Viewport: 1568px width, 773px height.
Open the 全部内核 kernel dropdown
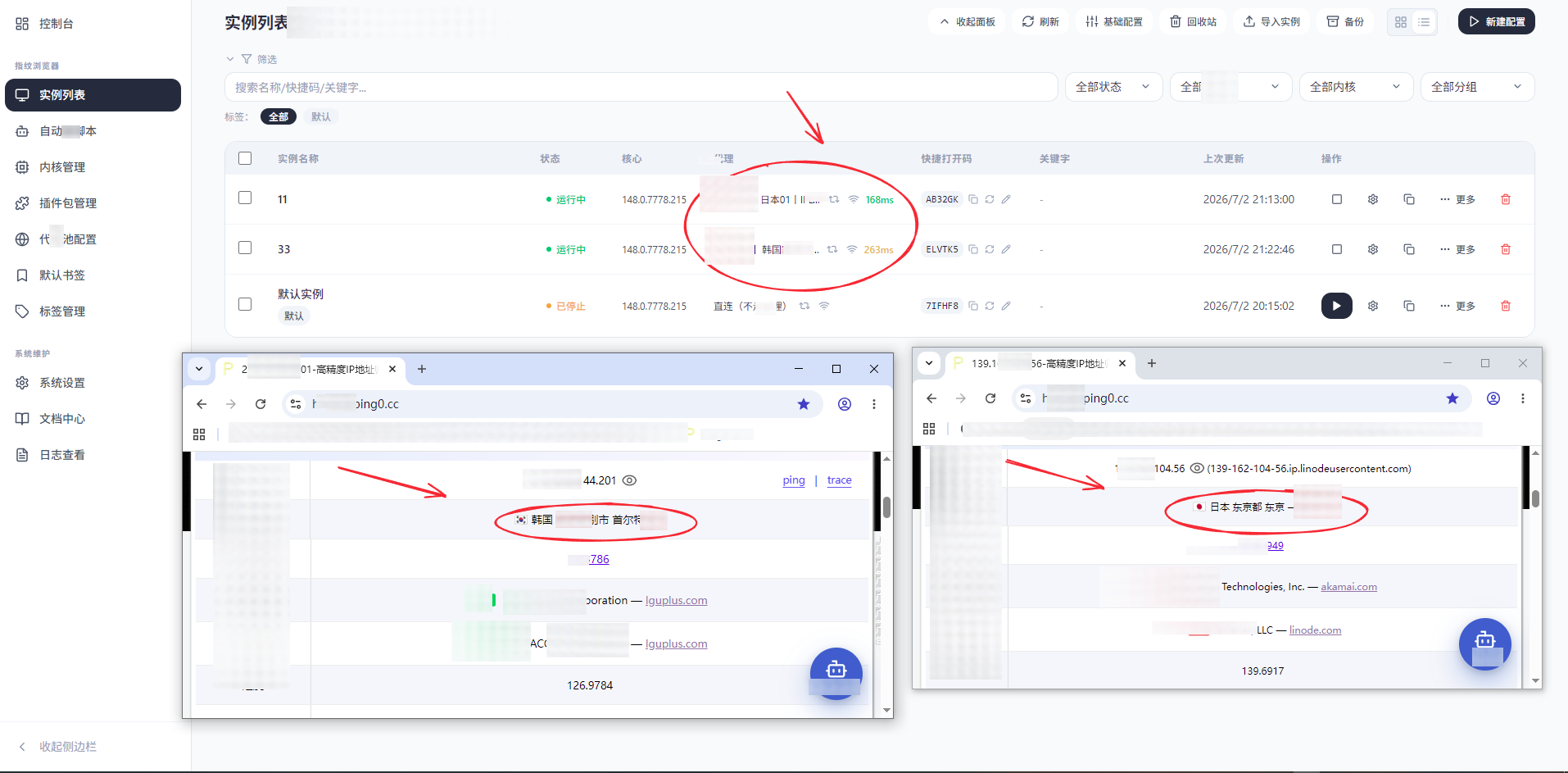pyautogui.click(x=1356, y=87)
